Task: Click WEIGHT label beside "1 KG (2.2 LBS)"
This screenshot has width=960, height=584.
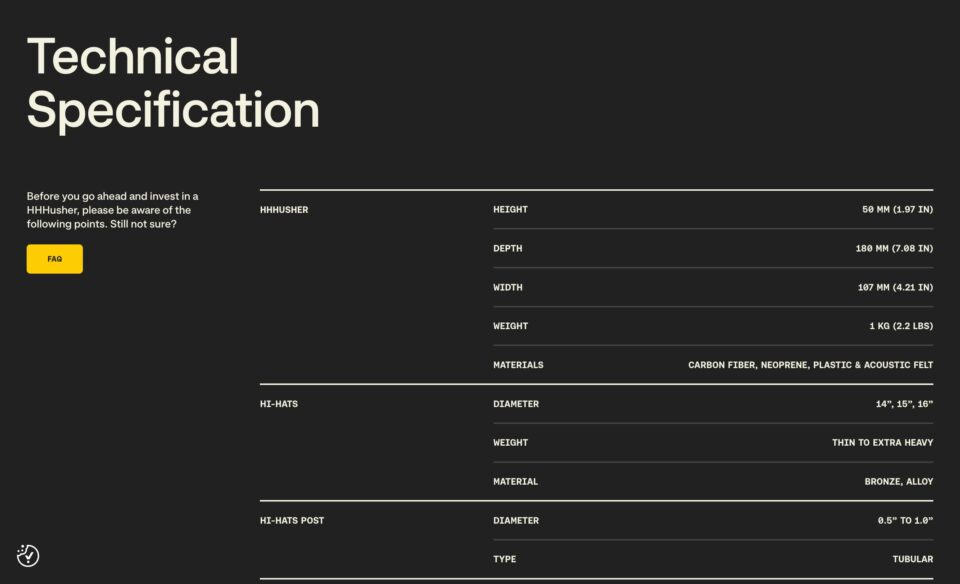Action: point(510,326)
